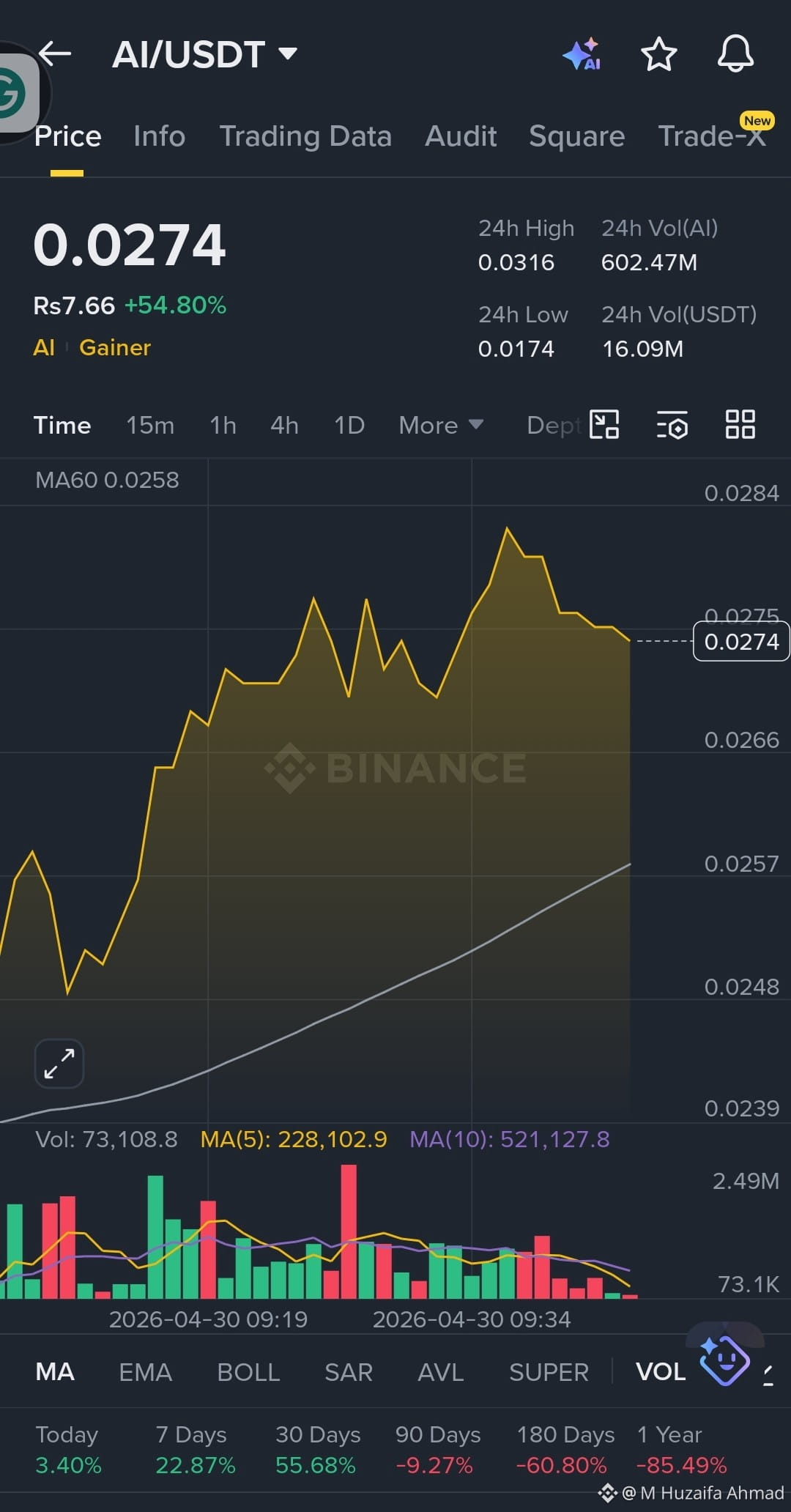Enable the MA indicator
Image resolution: width=791 pixels, height=1512 pixels.
55,1372
